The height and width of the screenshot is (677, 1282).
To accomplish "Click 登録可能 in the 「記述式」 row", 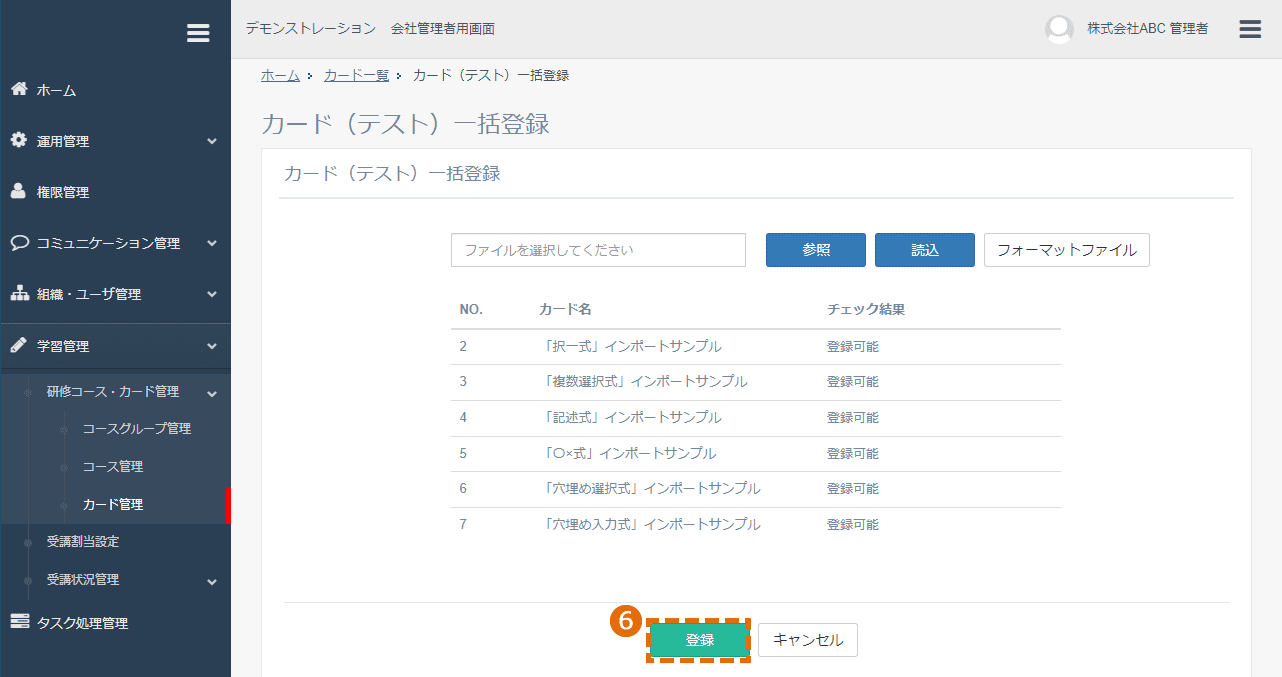I will 853,417.
